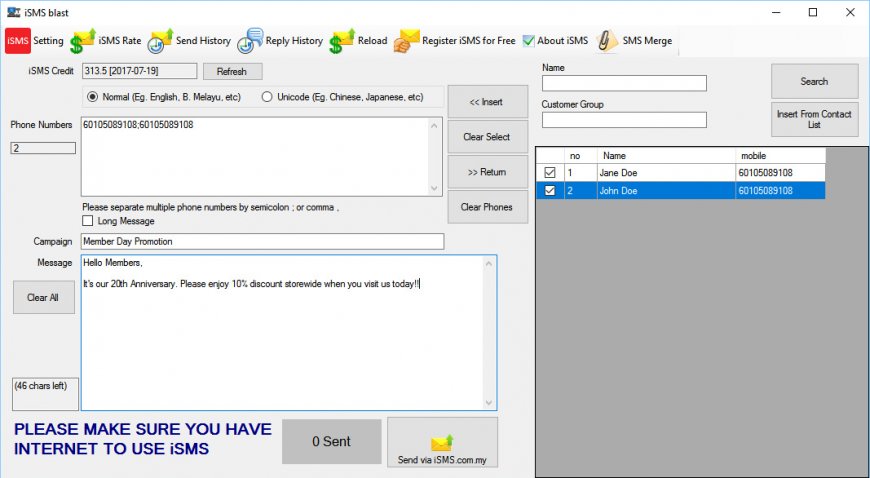Click the 'no' column header
Screen dimensions: 870x478
click(580, 155)
